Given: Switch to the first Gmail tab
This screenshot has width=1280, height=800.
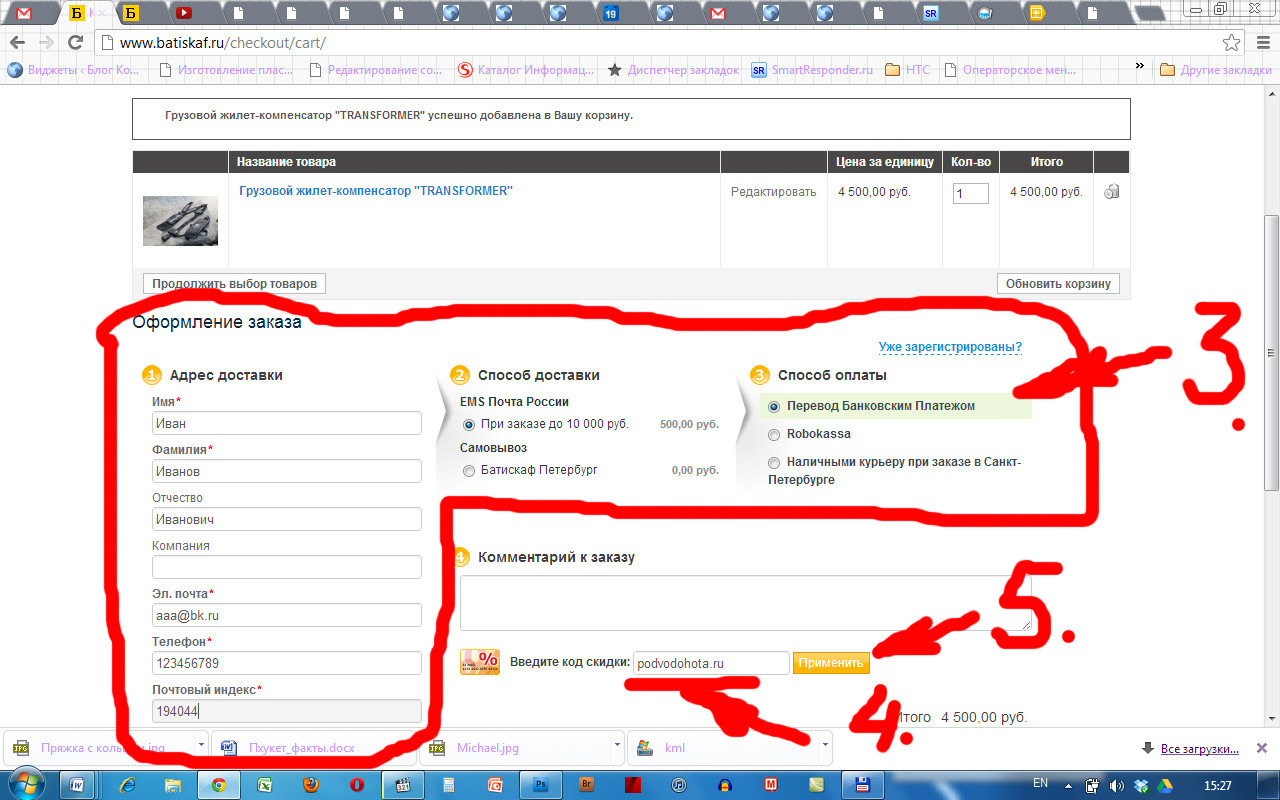Looking at the screenshot, I should point(24,13).
